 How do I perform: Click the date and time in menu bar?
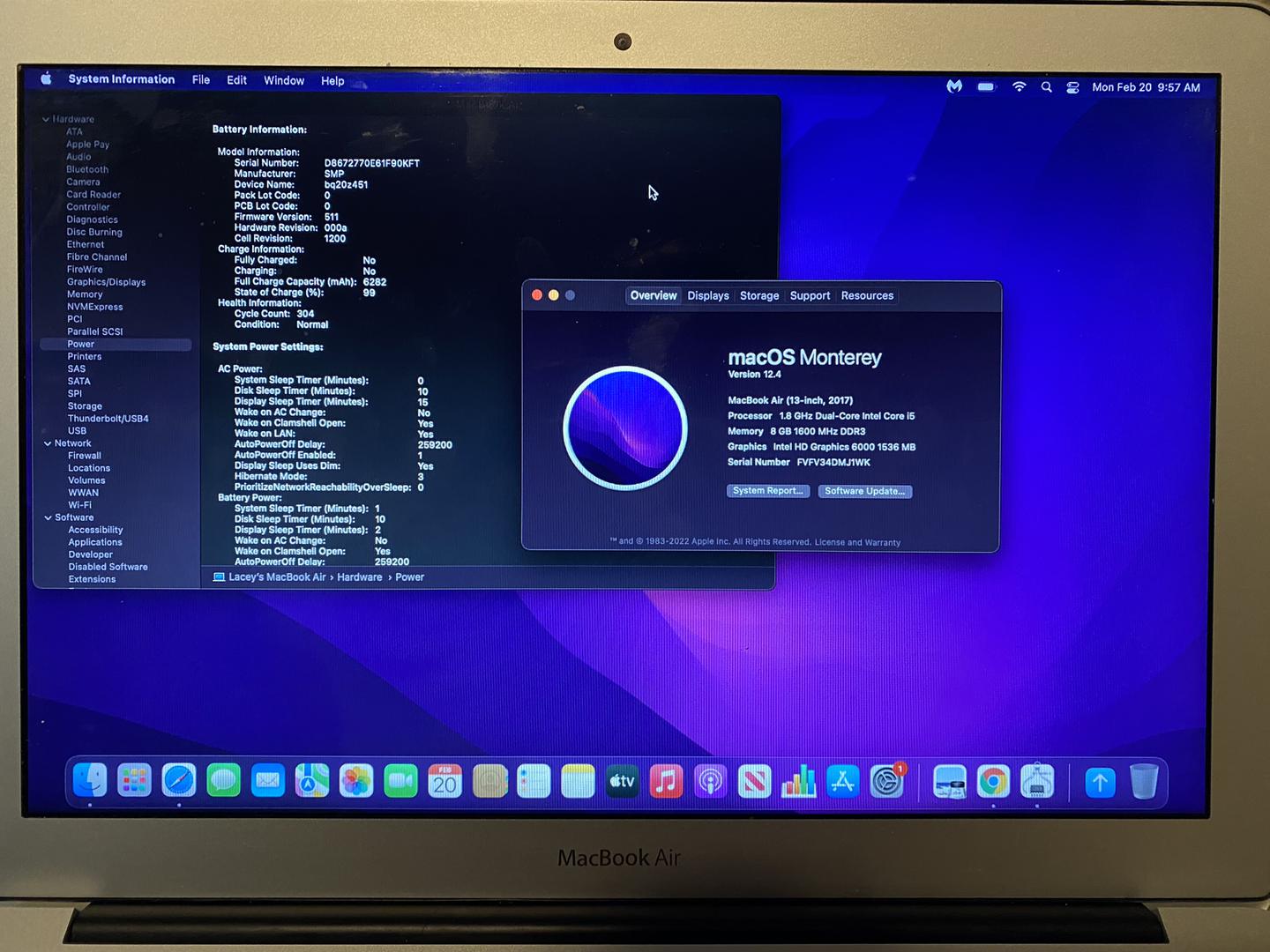pos(1146,87)
